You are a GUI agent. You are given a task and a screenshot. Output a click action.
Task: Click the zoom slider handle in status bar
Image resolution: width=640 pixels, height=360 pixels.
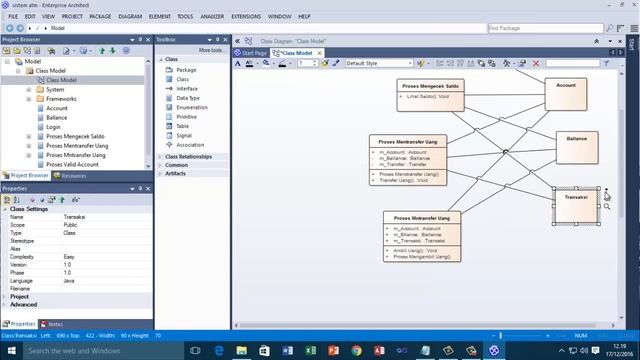[500, 336]
